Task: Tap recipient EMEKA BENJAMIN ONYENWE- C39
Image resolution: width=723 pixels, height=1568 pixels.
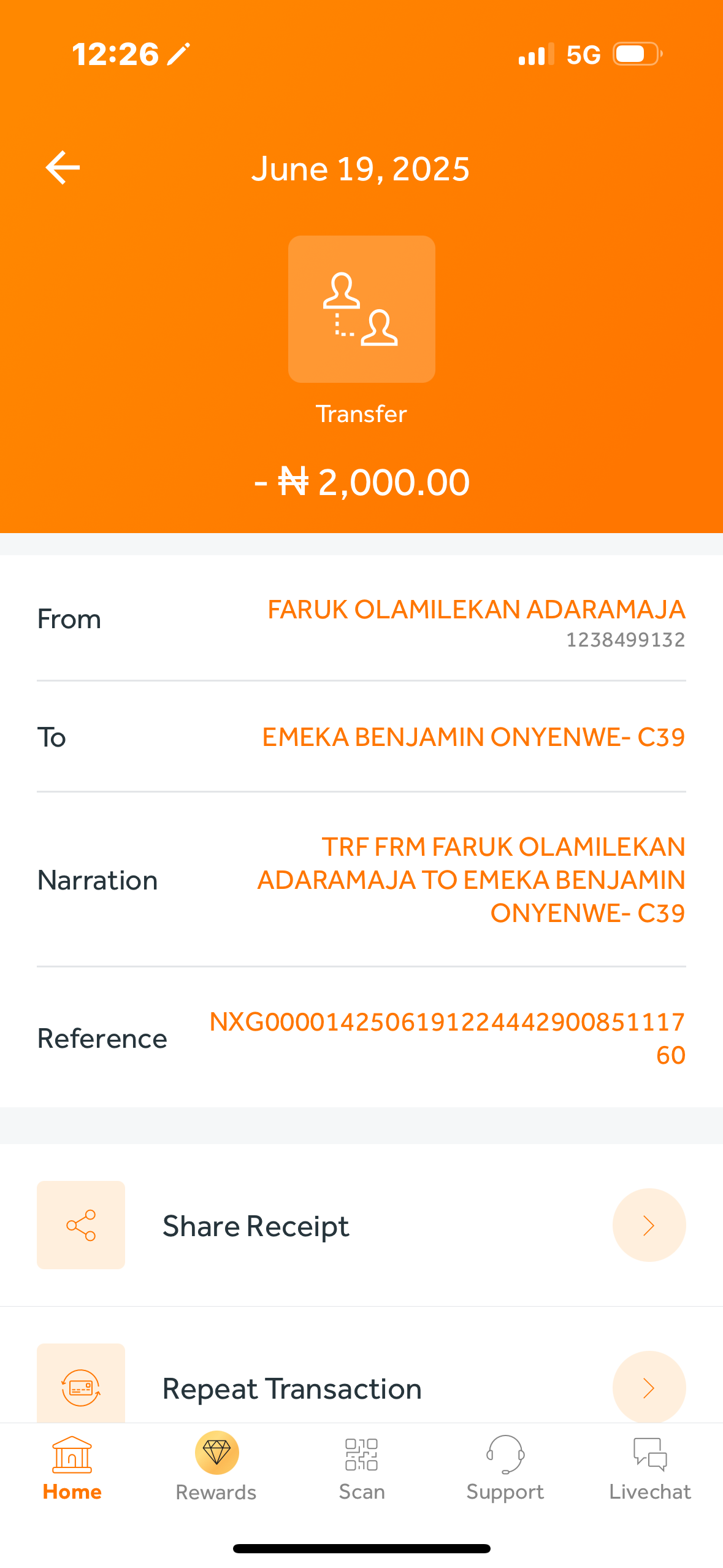Action: coord(473,737)
